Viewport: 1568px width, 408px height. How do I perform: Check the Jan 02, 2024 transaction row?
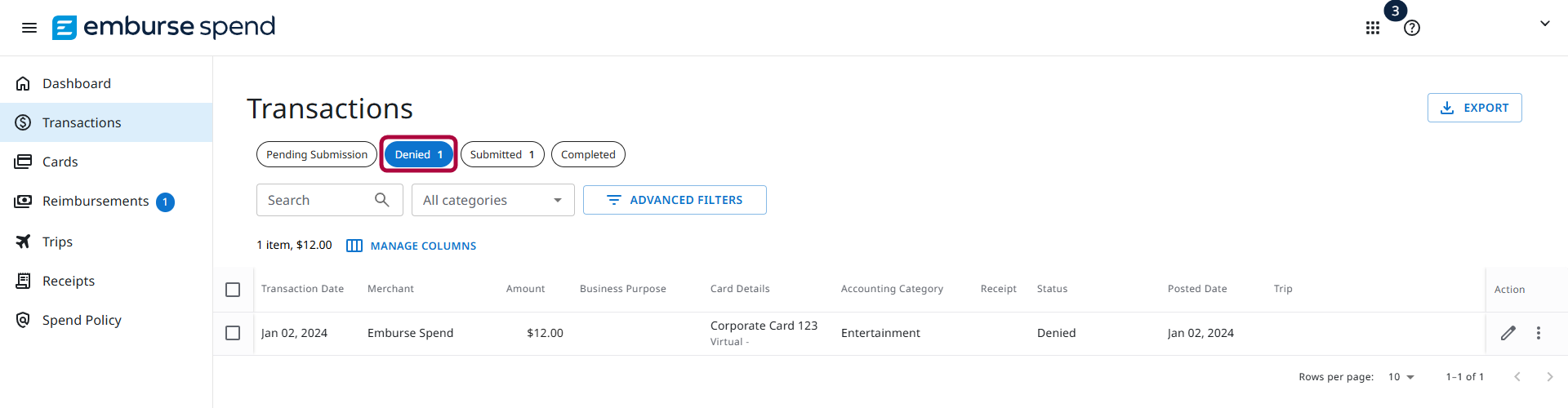pos(233,333)
